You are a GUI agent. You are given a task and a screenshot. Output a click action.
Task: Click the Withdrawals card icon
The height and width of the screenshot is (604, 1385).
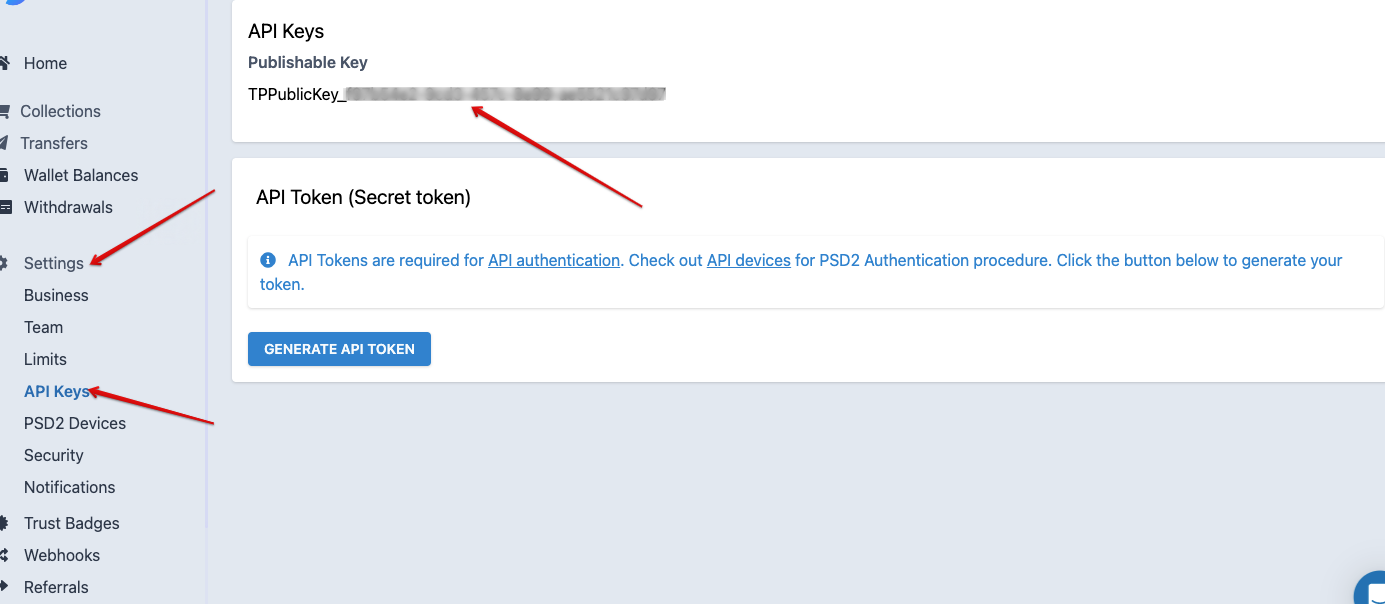point(5,207)
